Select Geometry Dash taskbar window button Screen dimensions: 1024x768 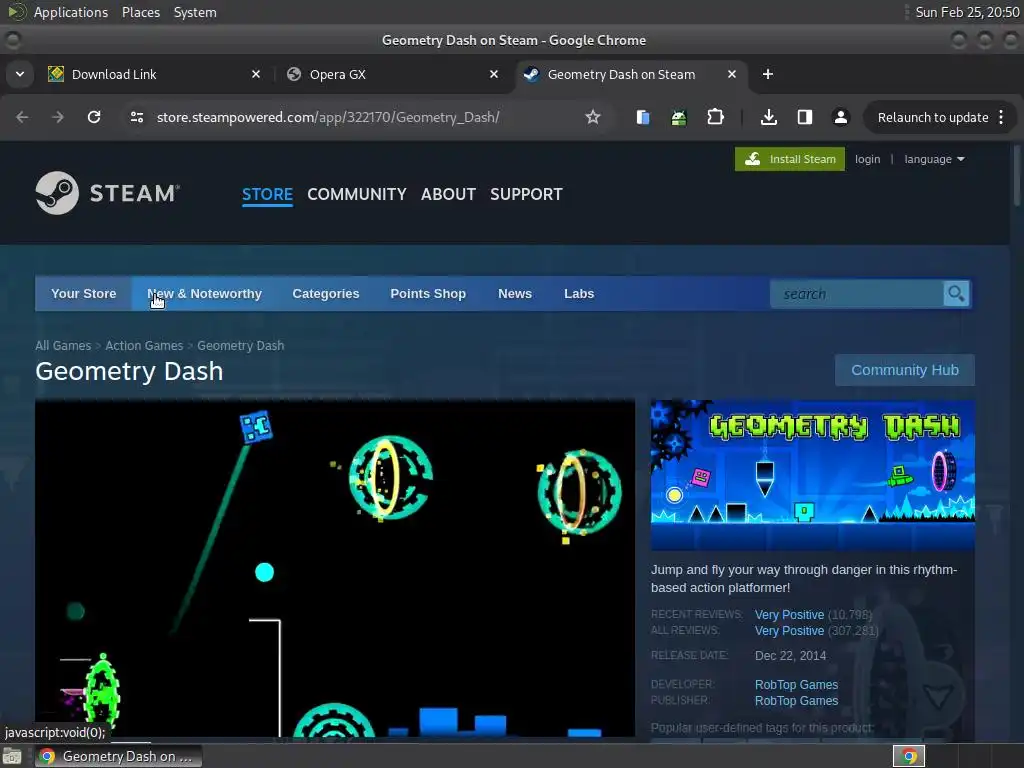click(118, 756)
